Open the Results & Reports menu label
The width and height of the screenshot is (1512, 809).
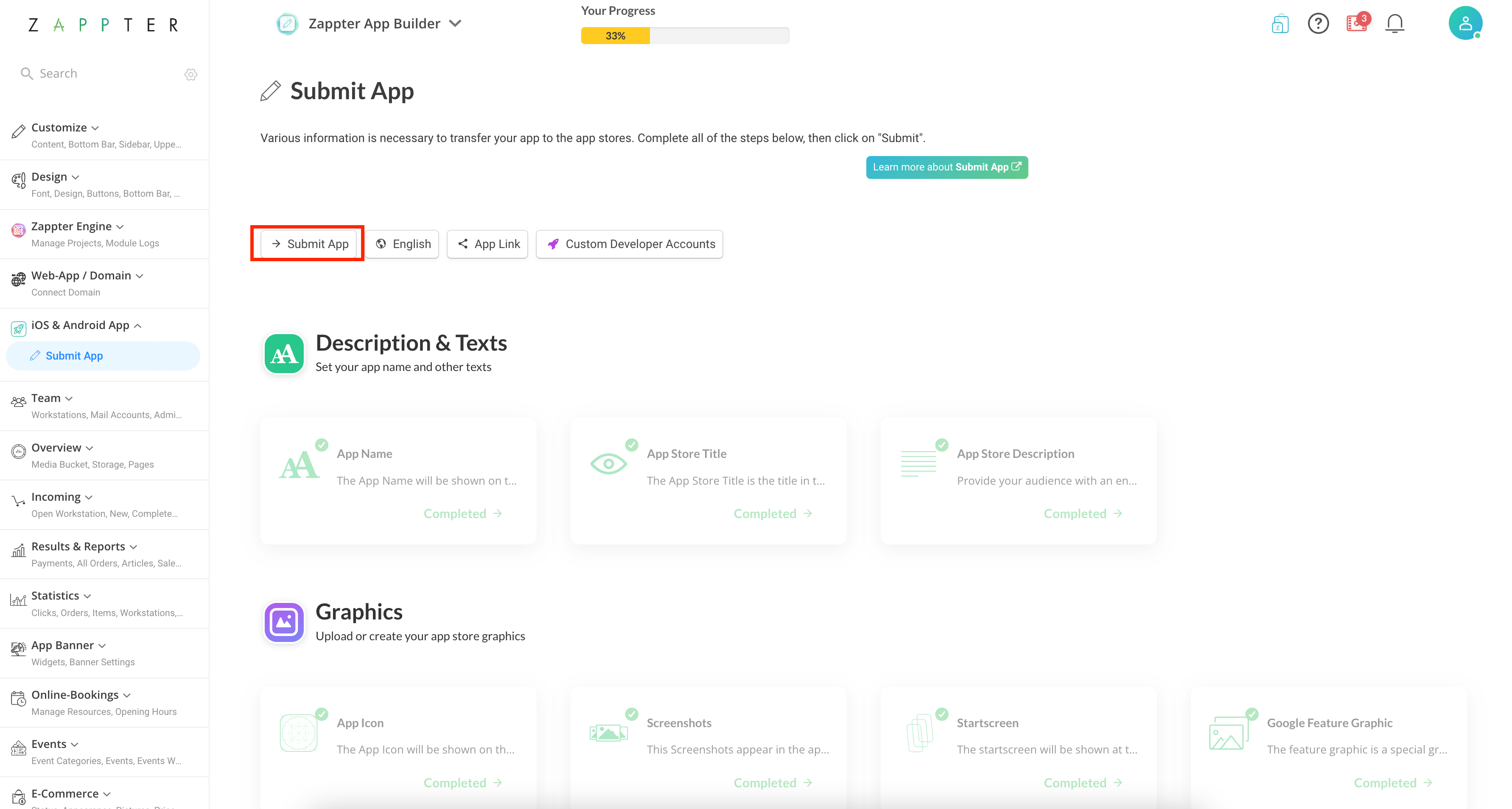coord(78,546)
